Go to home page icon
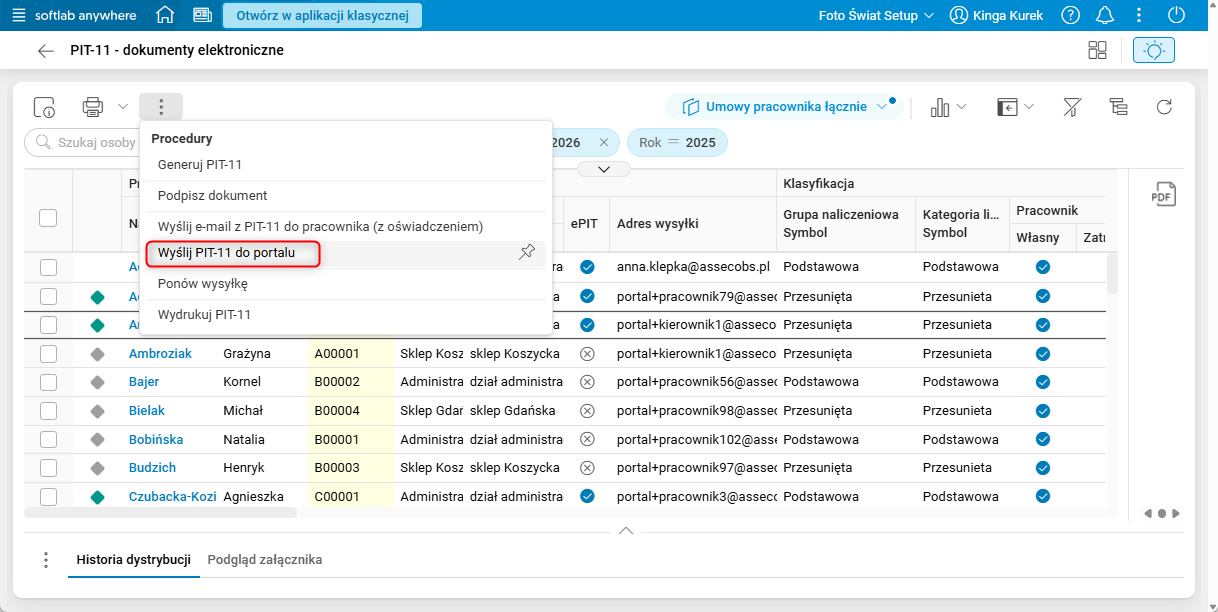The height and width of the screenshot is (612, 1218). 165,15
